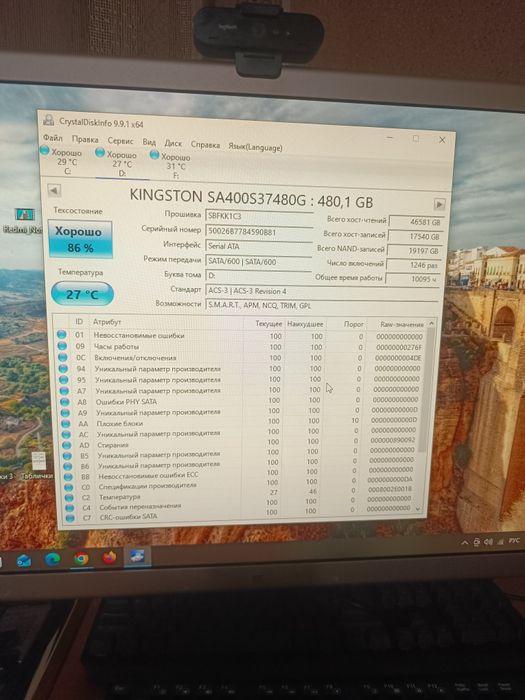The width and height of the screenshot is (525, 700).
Task: Click the Стандарт field ACS-3 Revision 4
Action: pos(322,291)
